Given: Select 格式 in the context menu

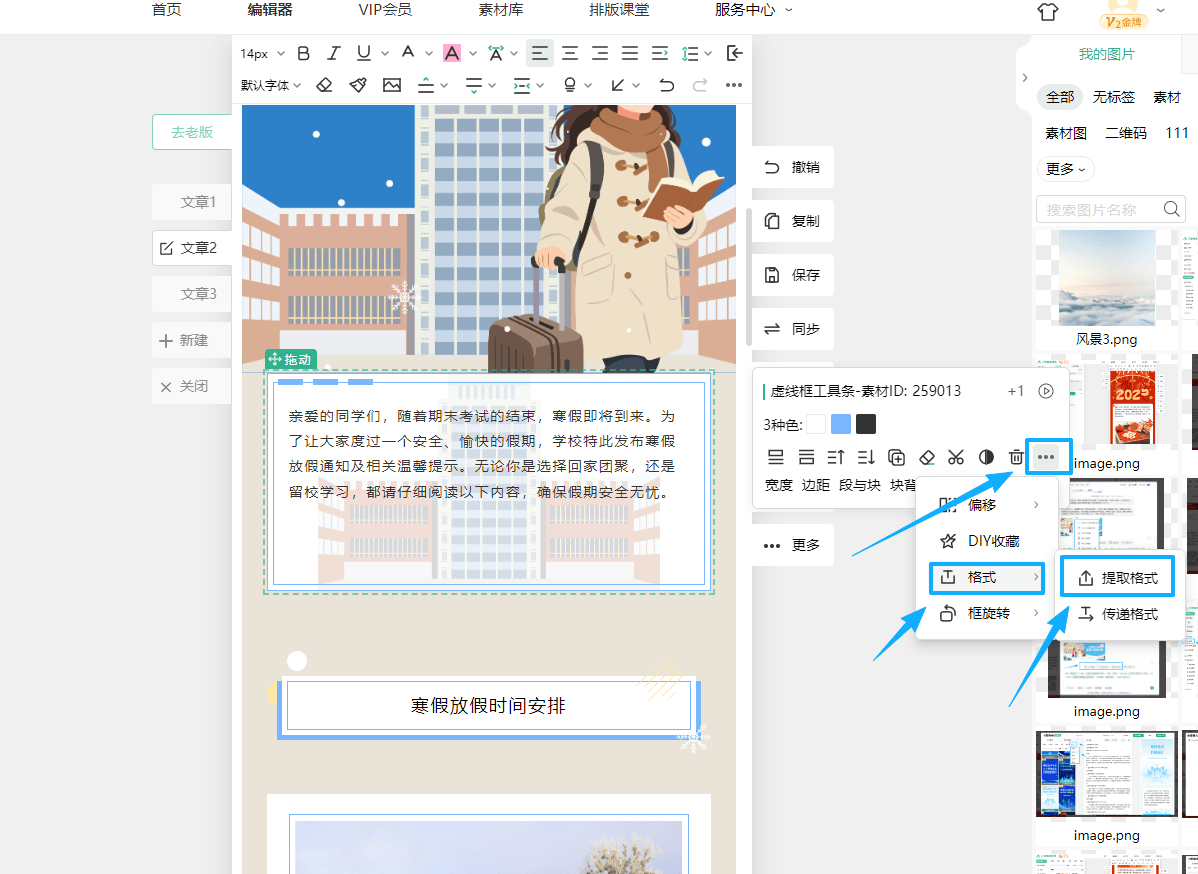Looking at the screenshot, I should 987,577.
